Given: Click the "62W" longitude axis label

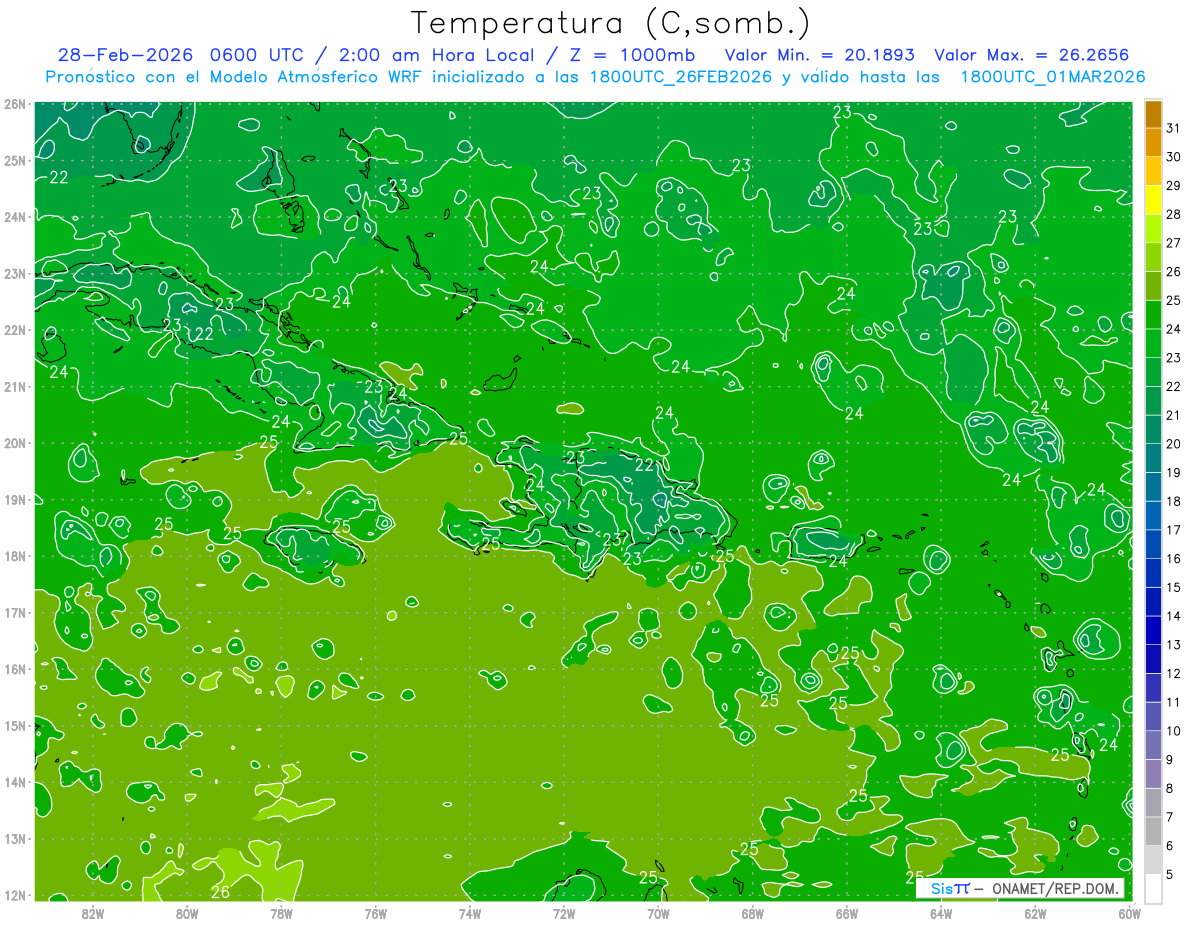Looking at the screenshot, I should 1035,912.
